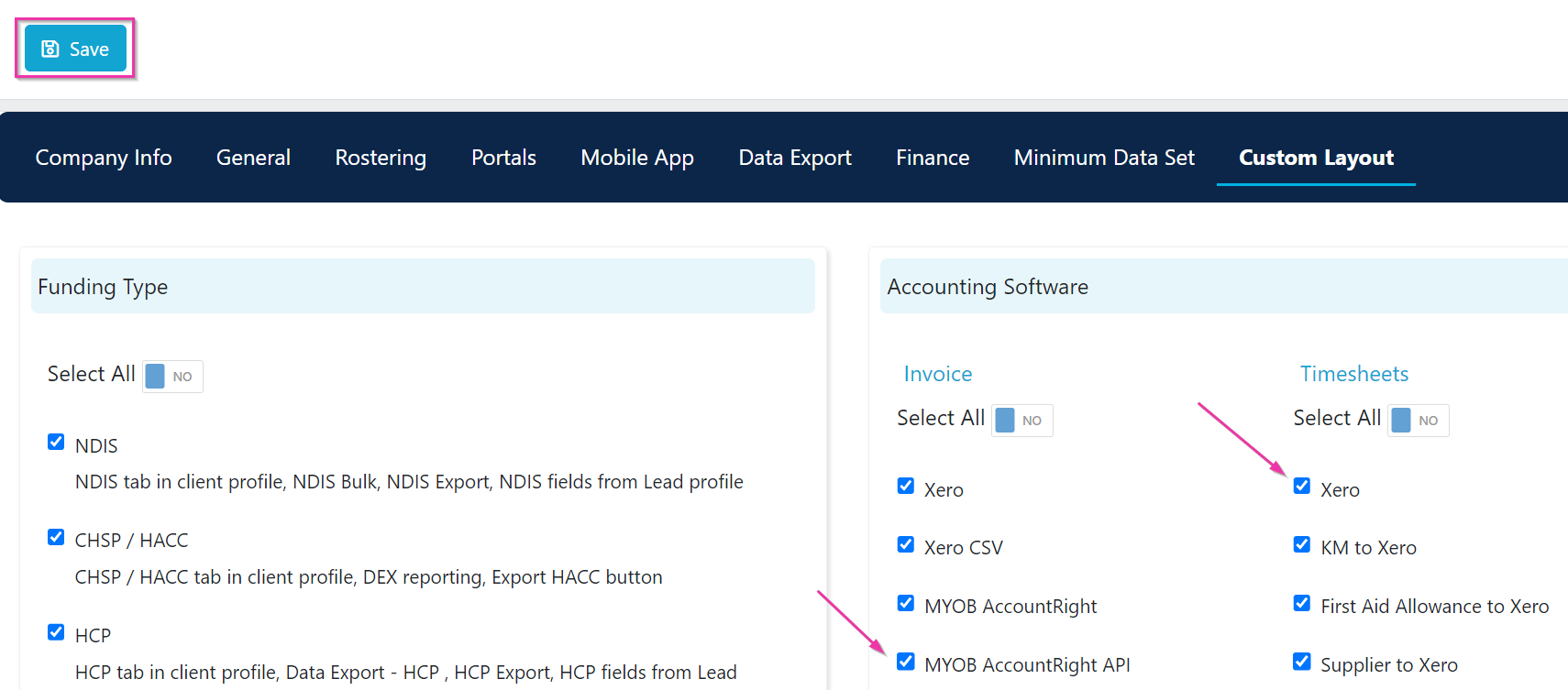
Task: Uncheck the NDIS funding type checkbox
Action: click(56, 442)
